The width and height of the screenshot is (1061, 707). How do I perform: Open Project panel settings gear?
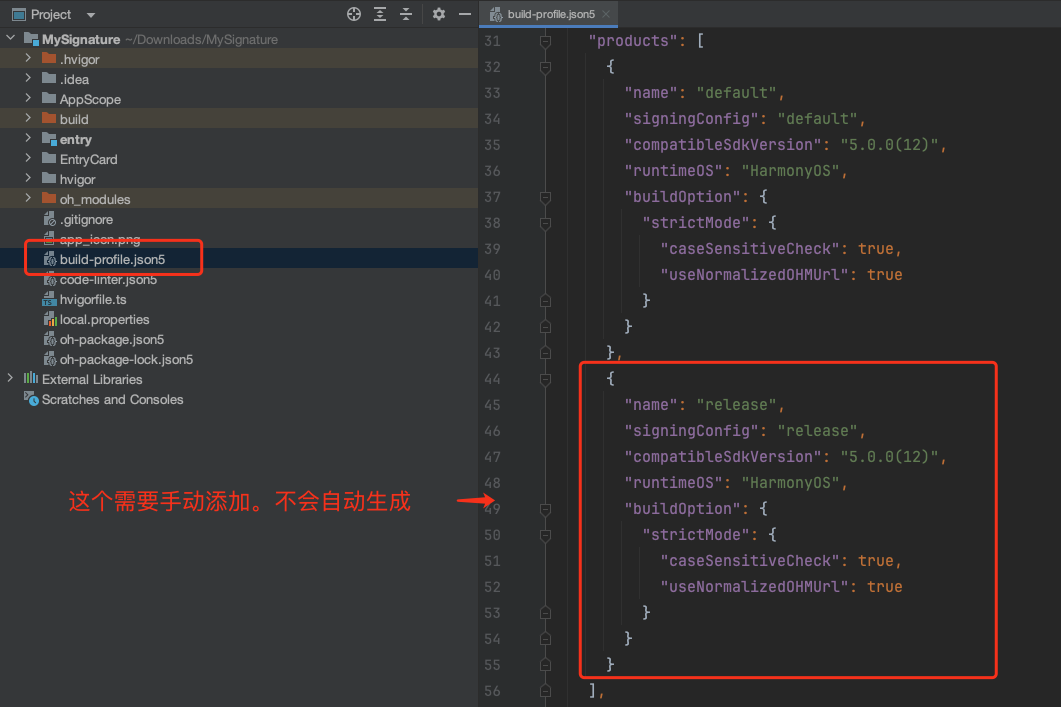click(438, 14)
